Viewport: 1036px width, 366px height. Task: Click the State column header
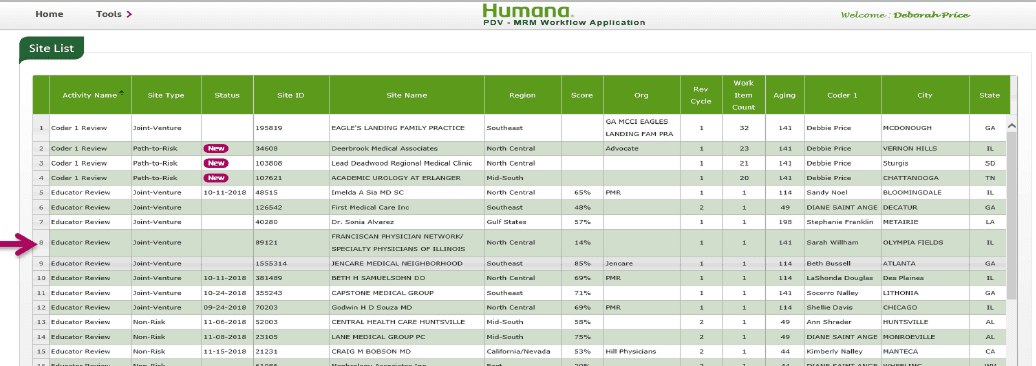pyautogui.click(x=990, y=95)
